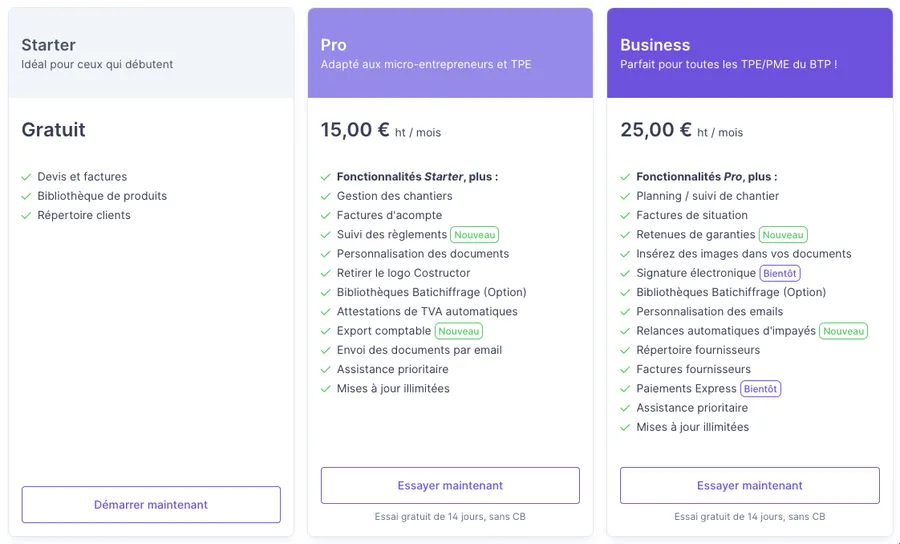Screen dimensions: 900x544
Task: Click the Démarrer maintenant button
Action: tap(151, 505)
